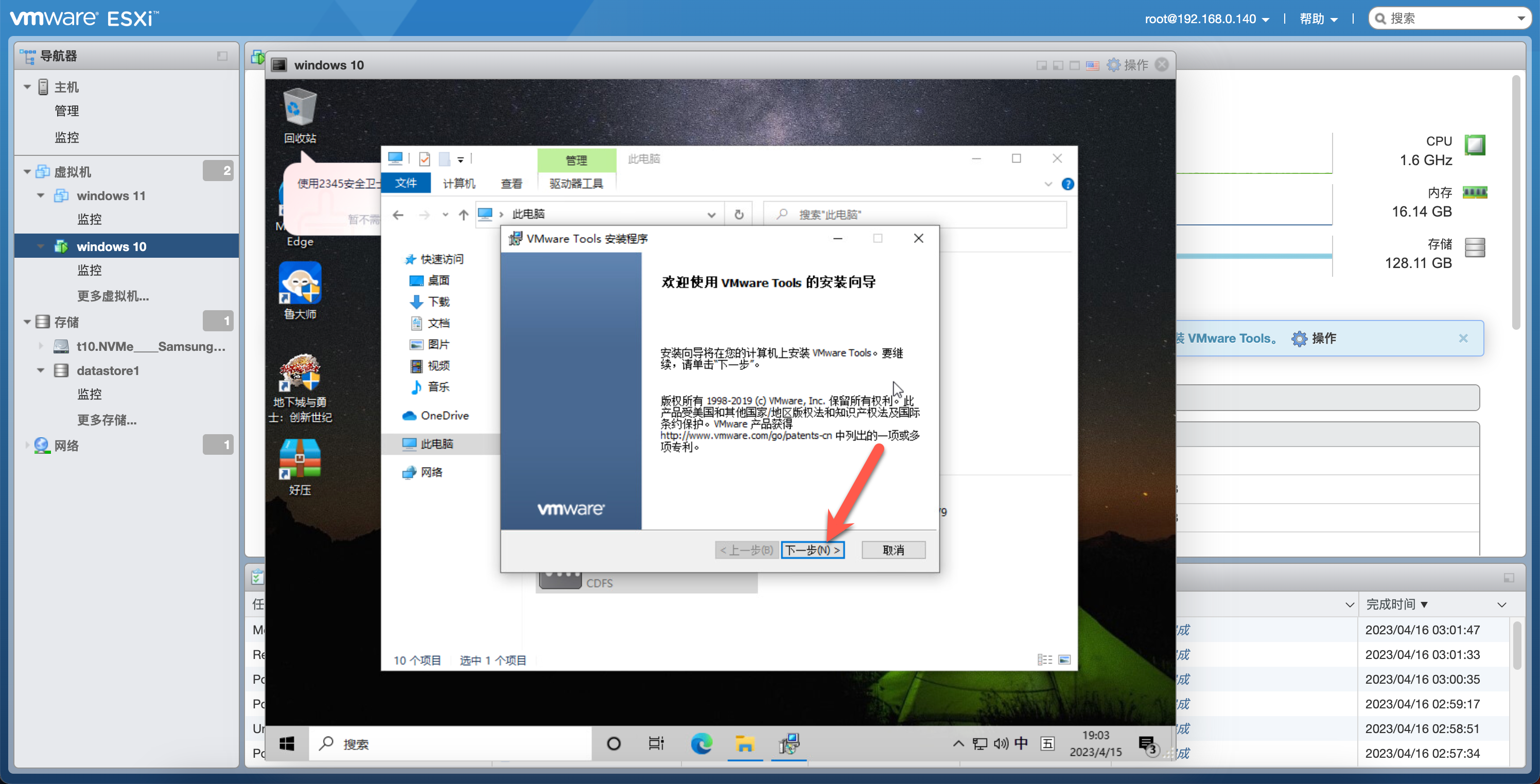
Task: Switch to the 查看 tab in File Explorer
Action: point(511,184)
